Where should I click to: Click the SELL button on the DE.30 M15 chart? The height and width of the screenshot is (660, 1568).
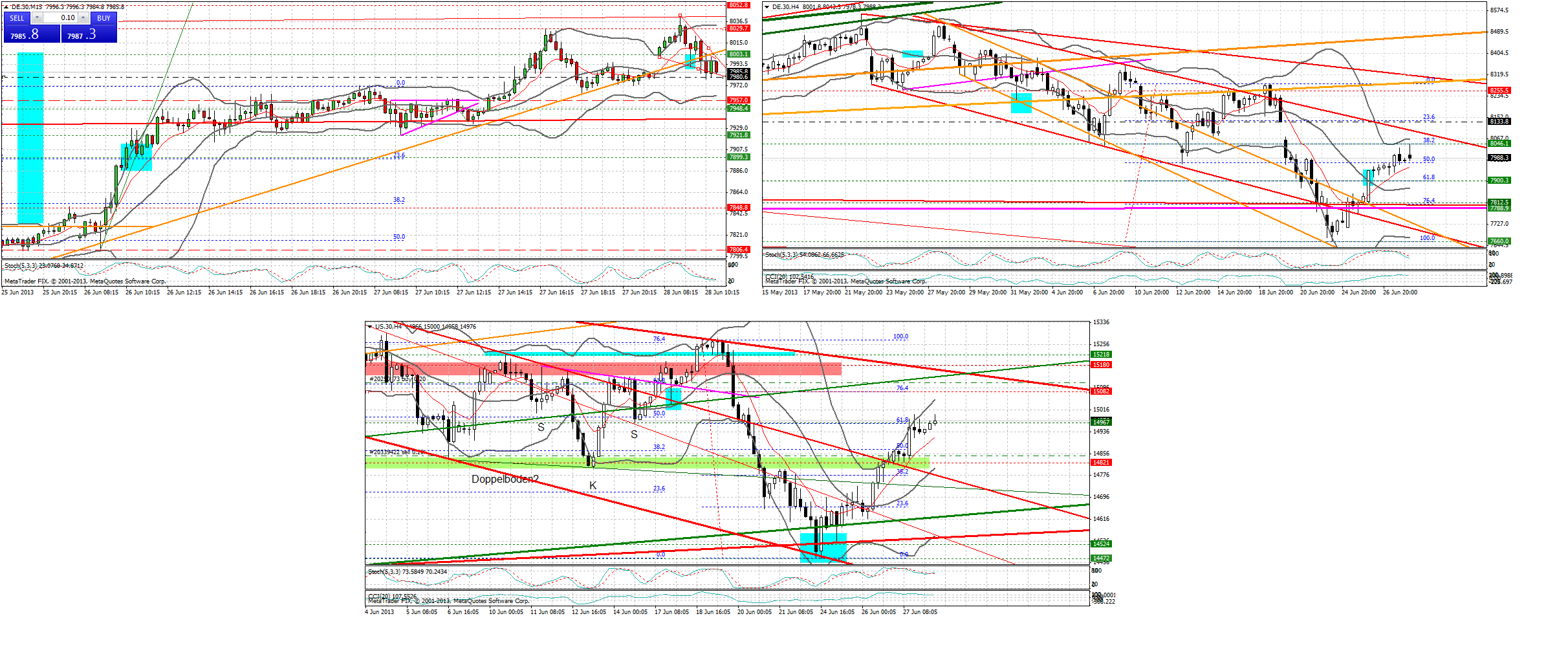pyautogui.click(x=17, y=18)
